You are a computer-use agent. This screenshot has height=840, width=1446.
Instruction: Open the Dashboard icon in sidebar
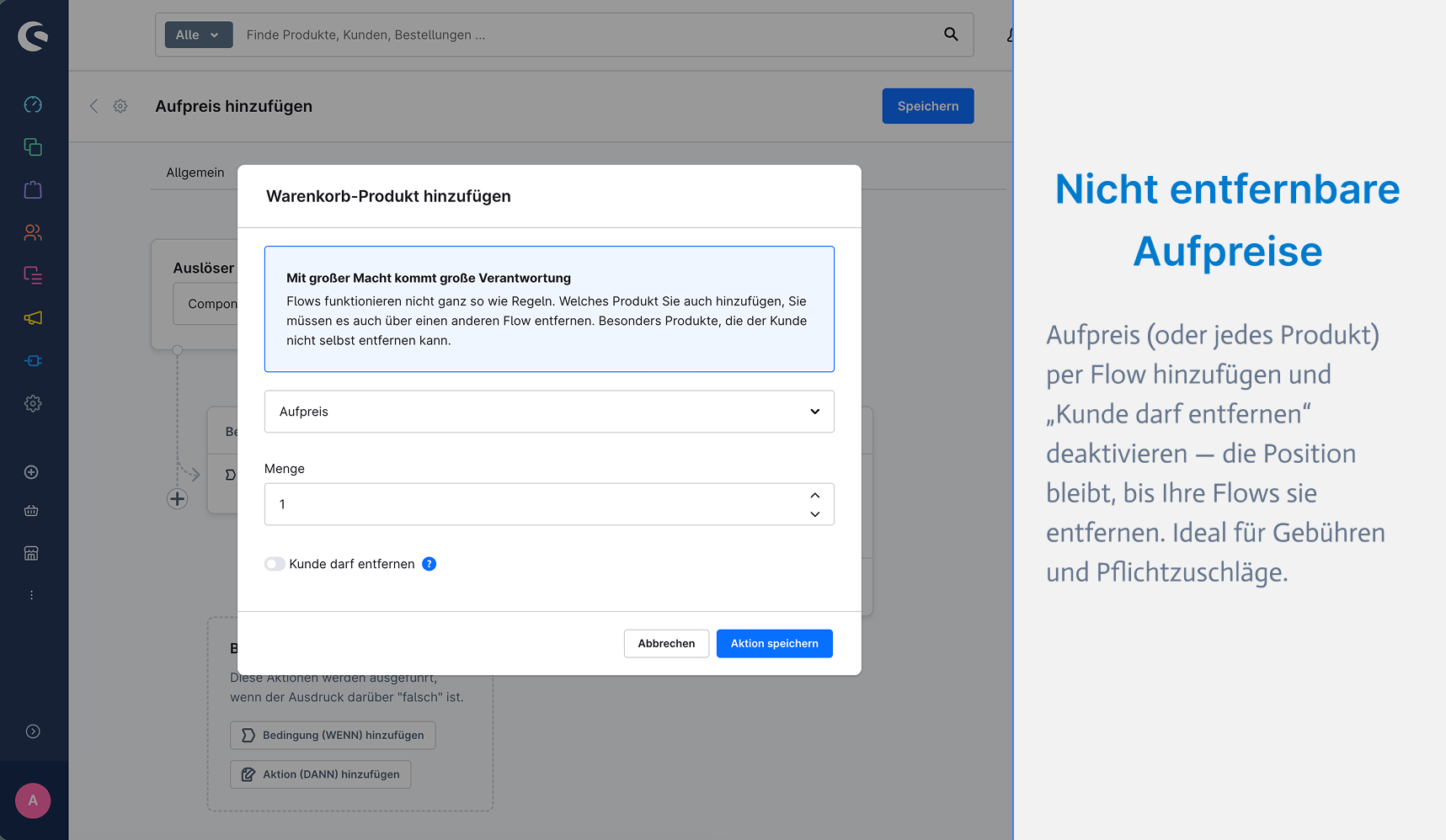tap(33, 104)
